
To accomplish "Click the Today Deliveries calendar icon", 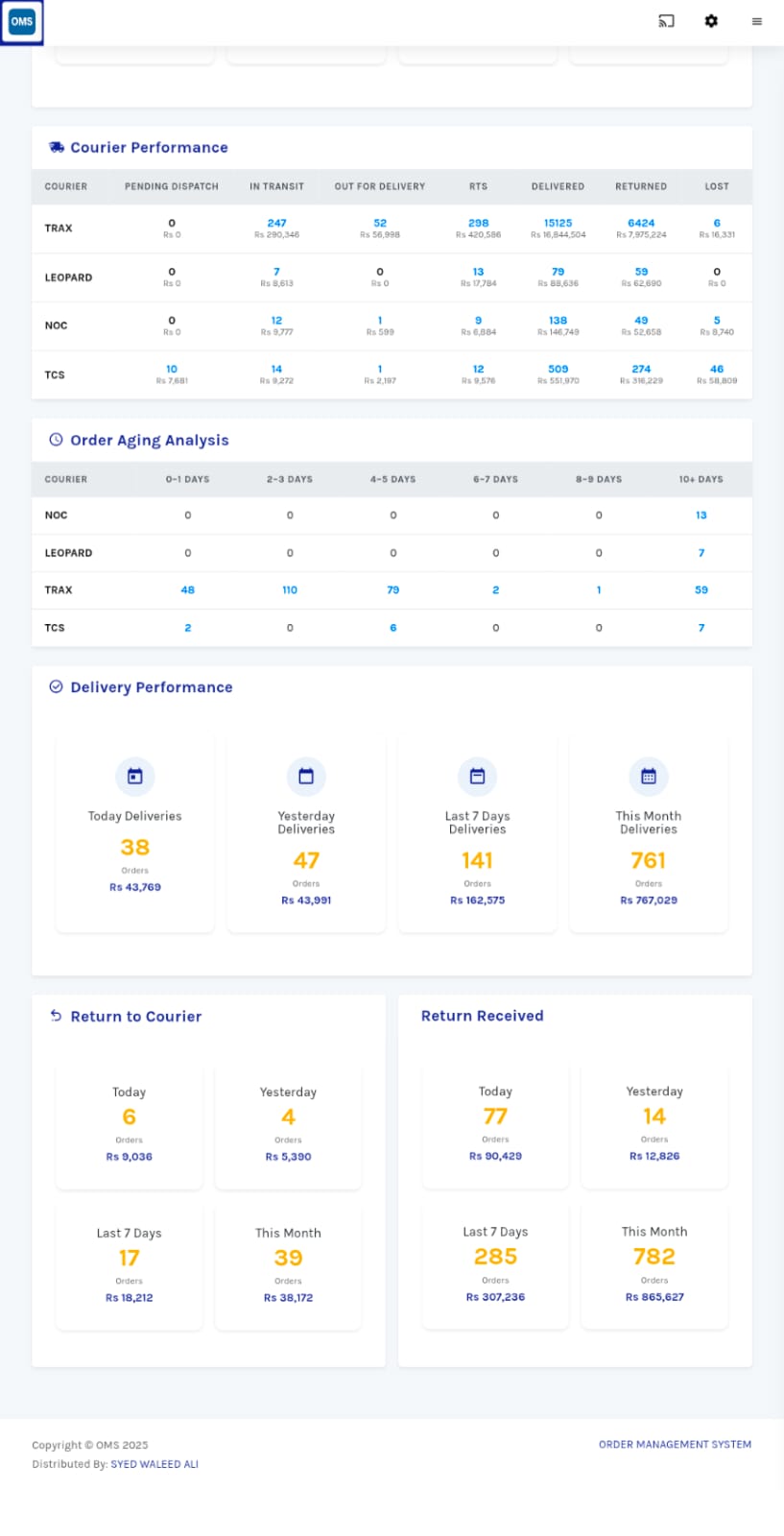I will point(134,777).
